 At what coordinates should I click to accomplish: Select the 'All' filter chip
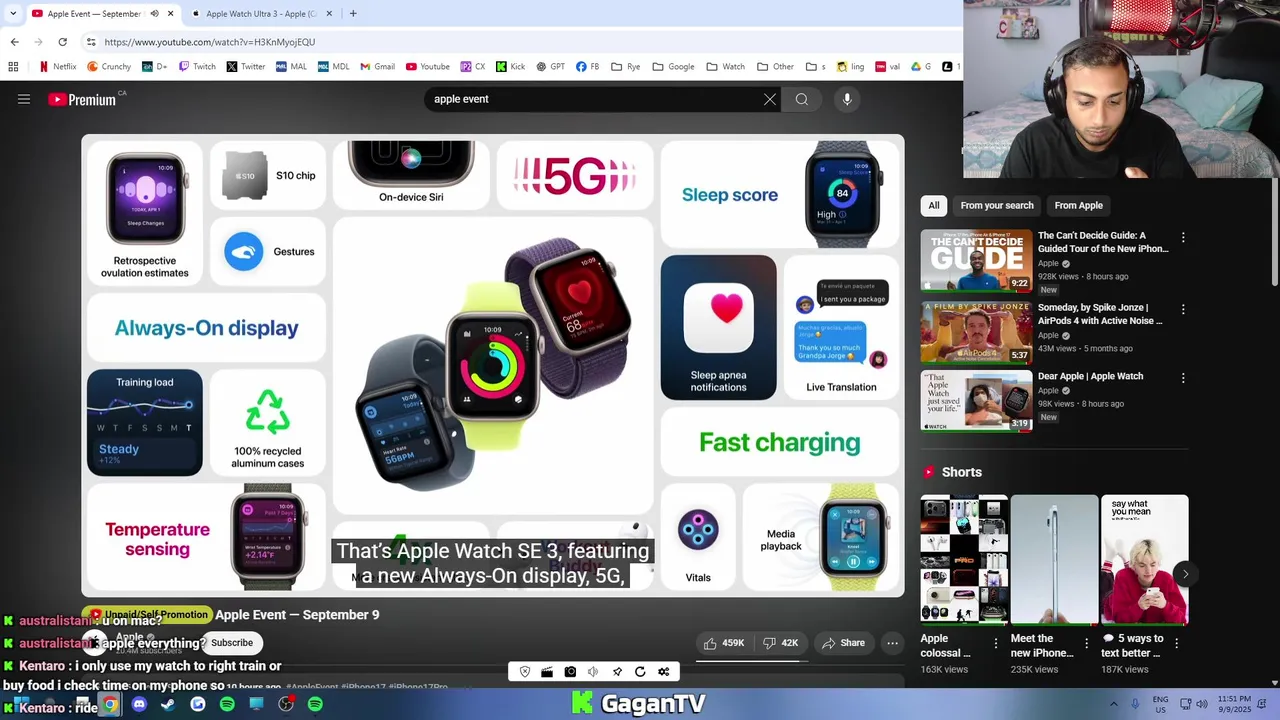(x=934, y=206)
